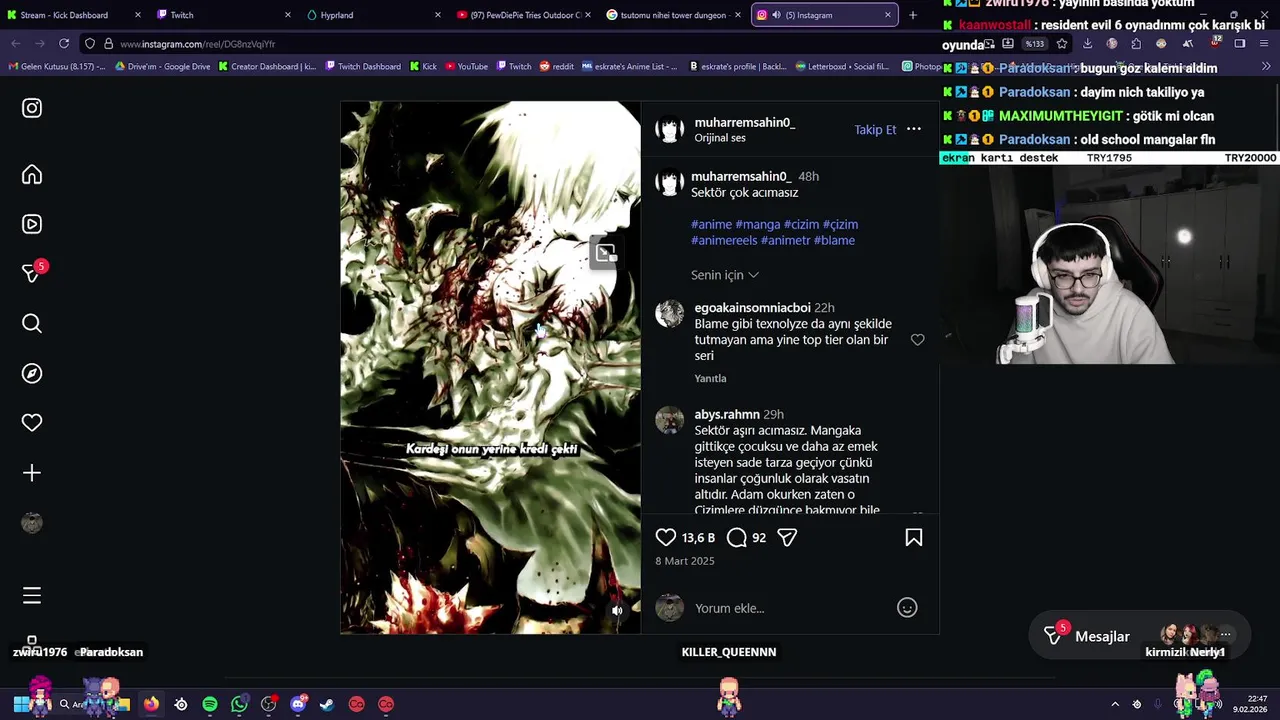
Task: Open Firefox application menu hamburger
Action: click(x=1266, y=44)
